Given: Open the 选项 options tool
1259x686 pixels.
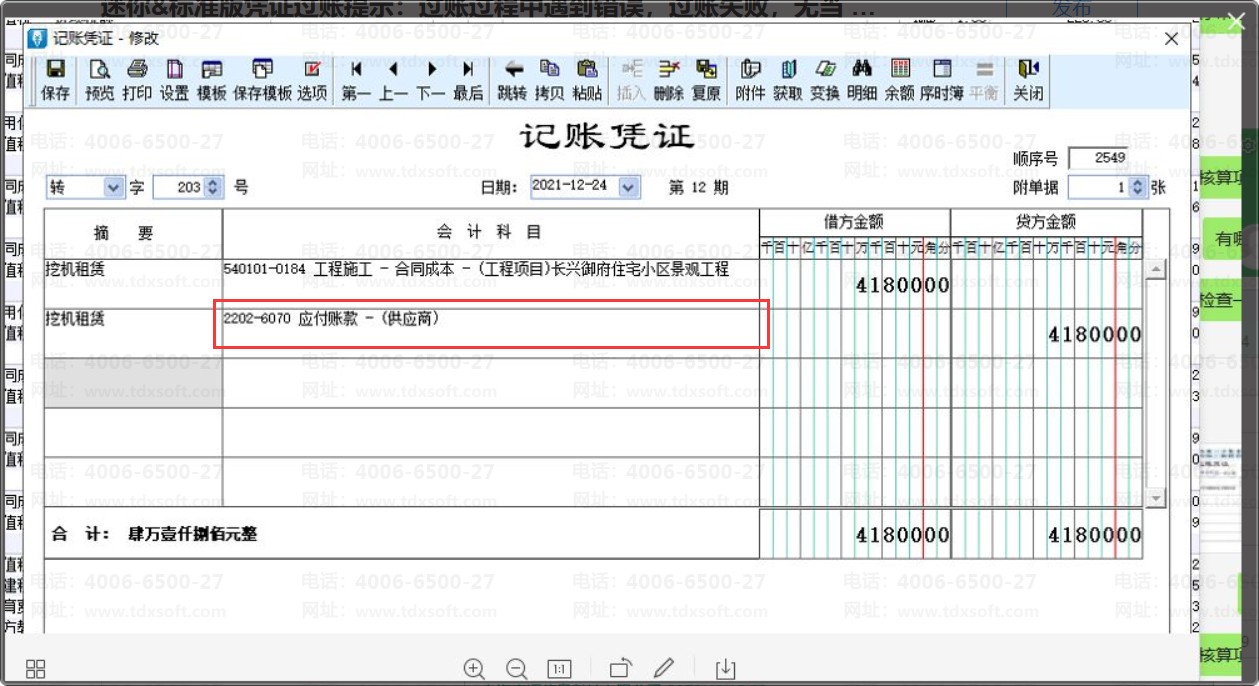Looking at the screenshot, I should click(x=312, y=80).
